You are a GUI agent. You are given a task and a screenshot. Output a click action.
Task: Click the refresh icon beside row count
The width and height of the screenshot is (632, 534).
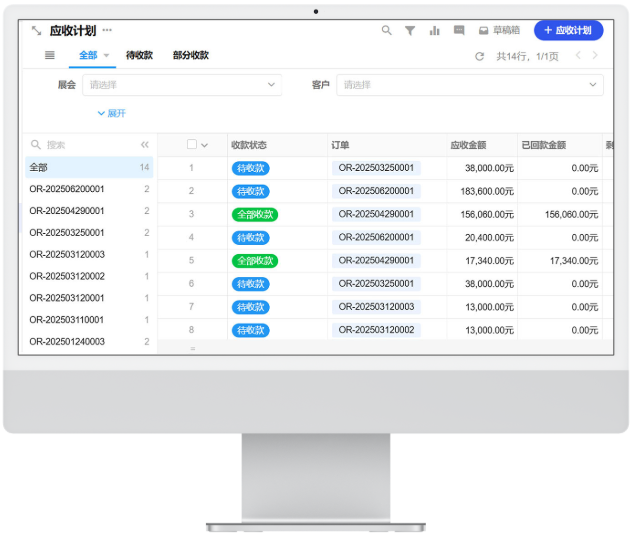[x=480, y=56]
